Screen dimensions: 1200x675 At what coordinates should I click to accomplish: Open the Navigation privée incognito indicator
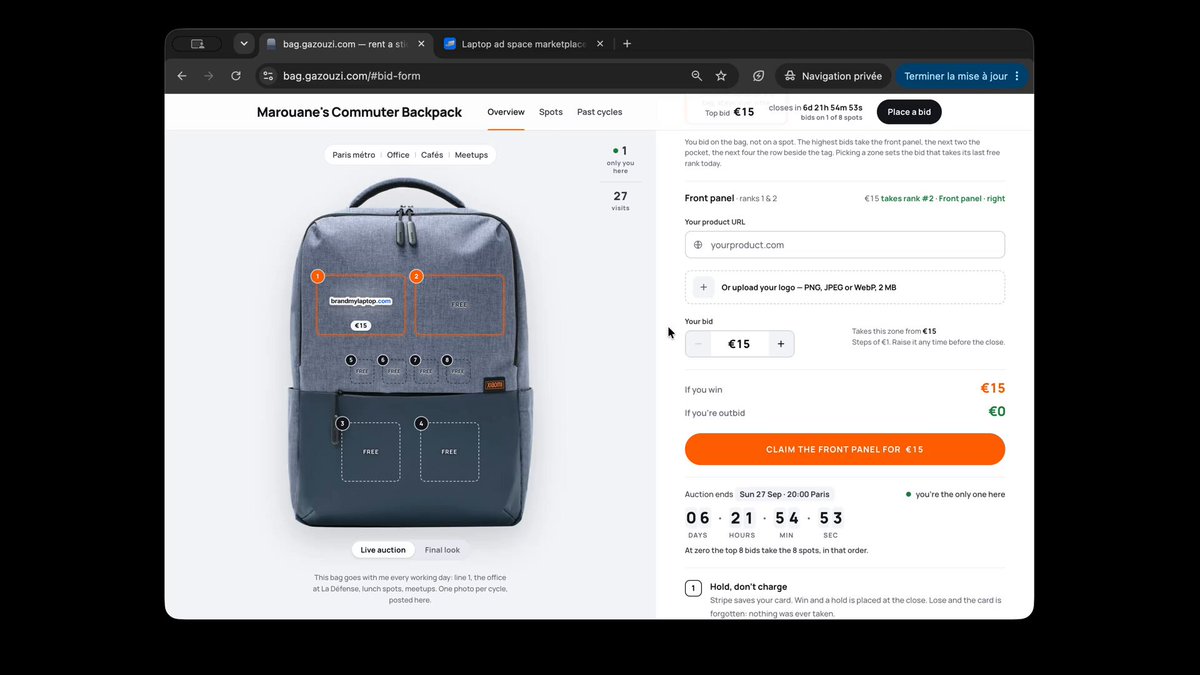[x=833, y=76]
